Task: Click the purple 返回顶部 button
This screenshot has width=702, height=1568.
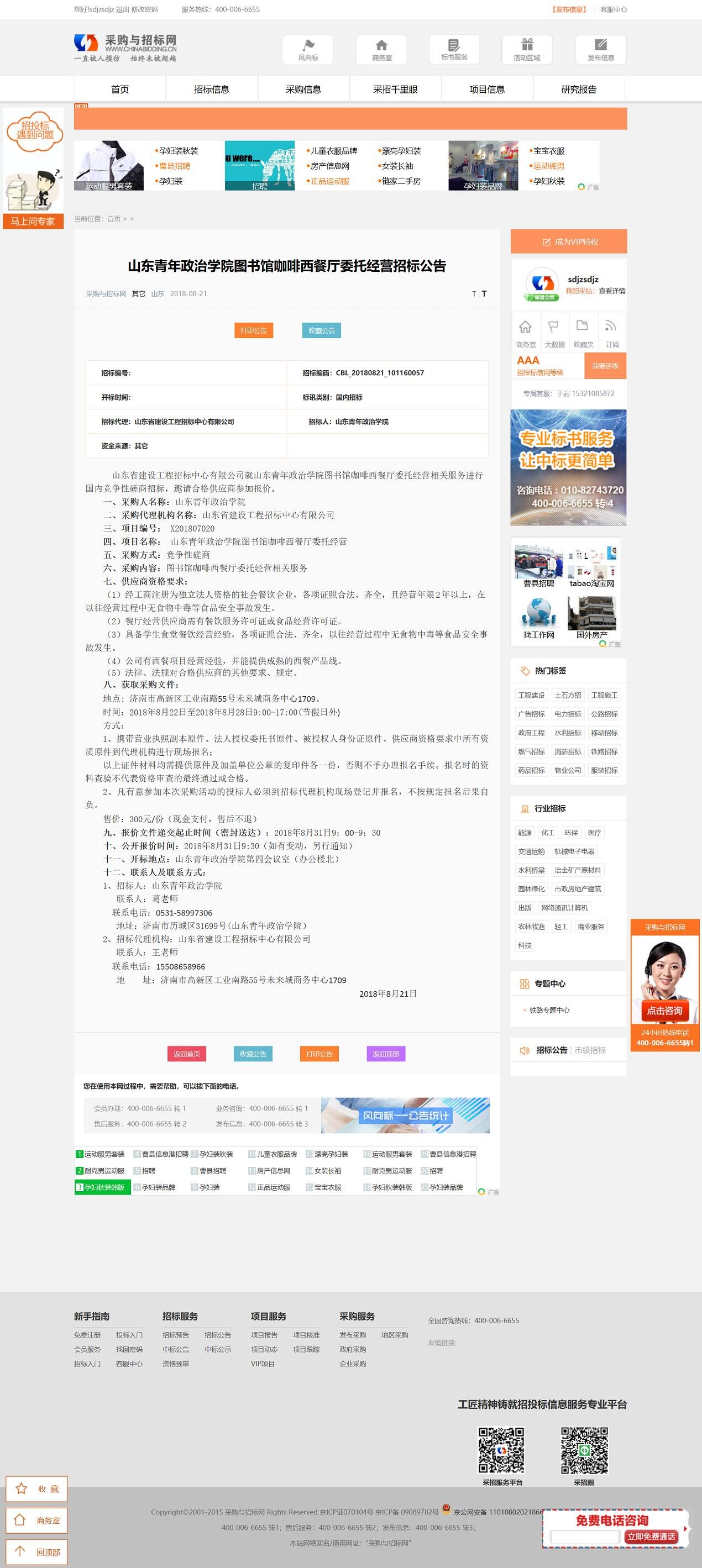Action: click(x=385, y=1054)
